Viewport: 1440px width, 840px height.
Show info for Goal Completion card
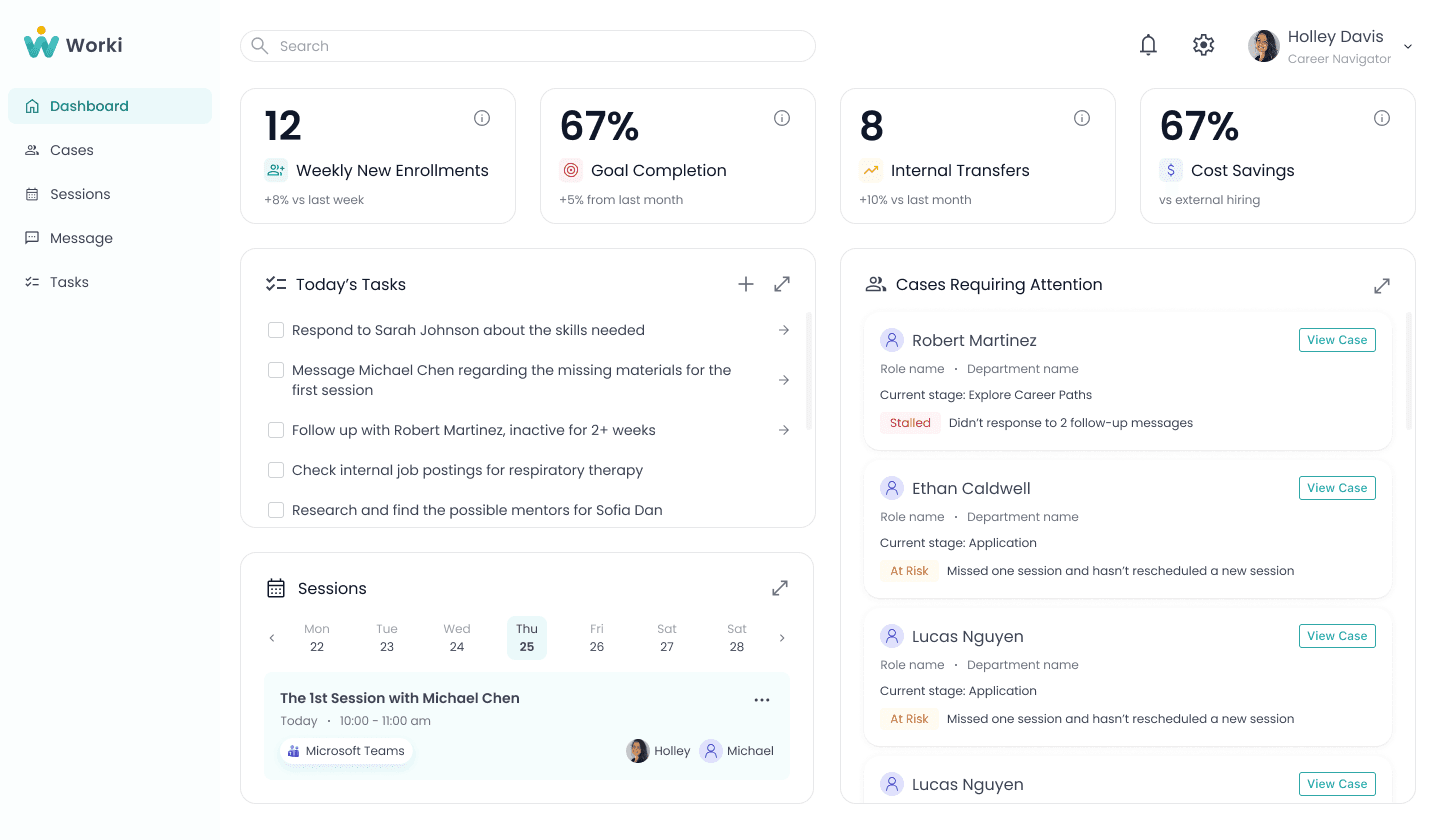[782, 118]
